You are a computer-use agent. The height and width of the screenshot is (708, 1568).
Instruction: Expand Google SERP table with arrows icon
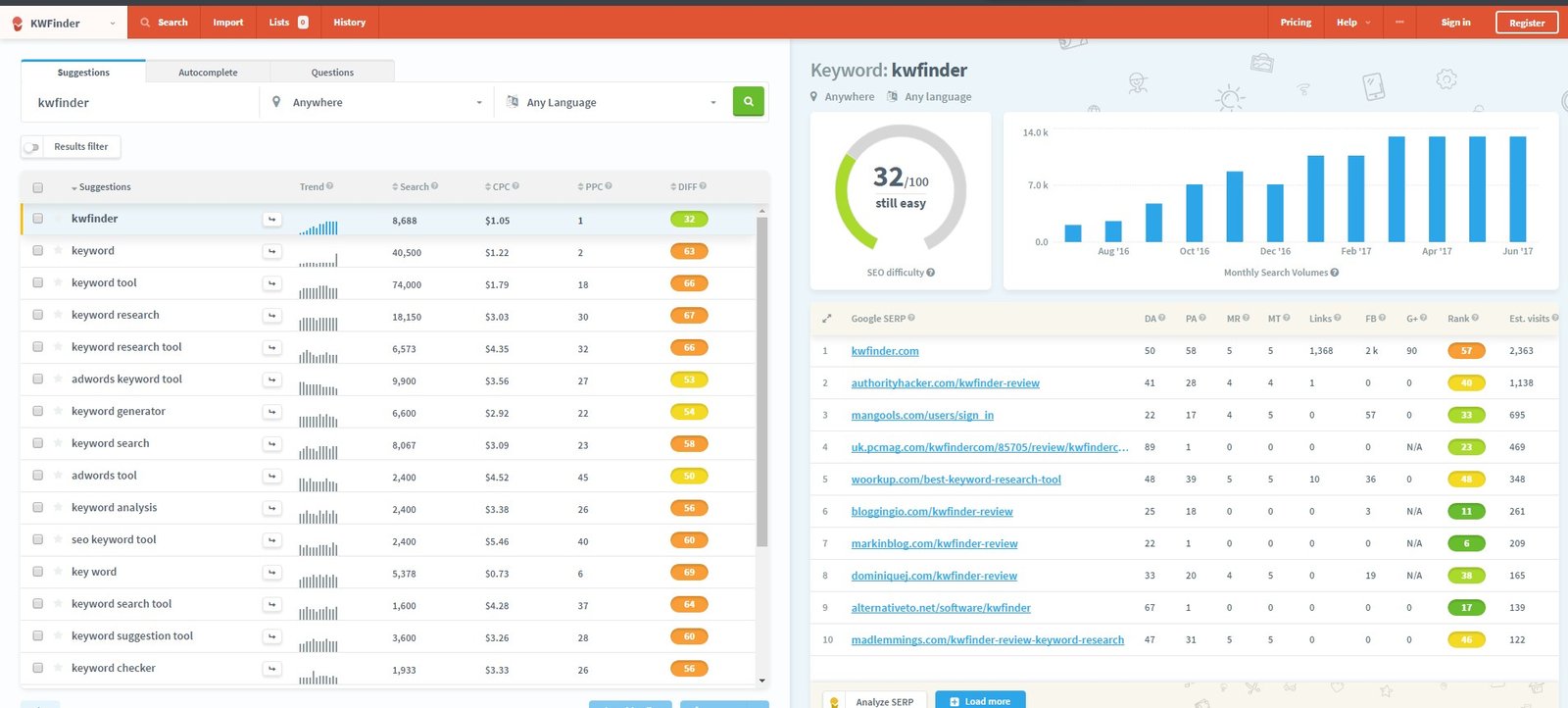click(826, 319)
